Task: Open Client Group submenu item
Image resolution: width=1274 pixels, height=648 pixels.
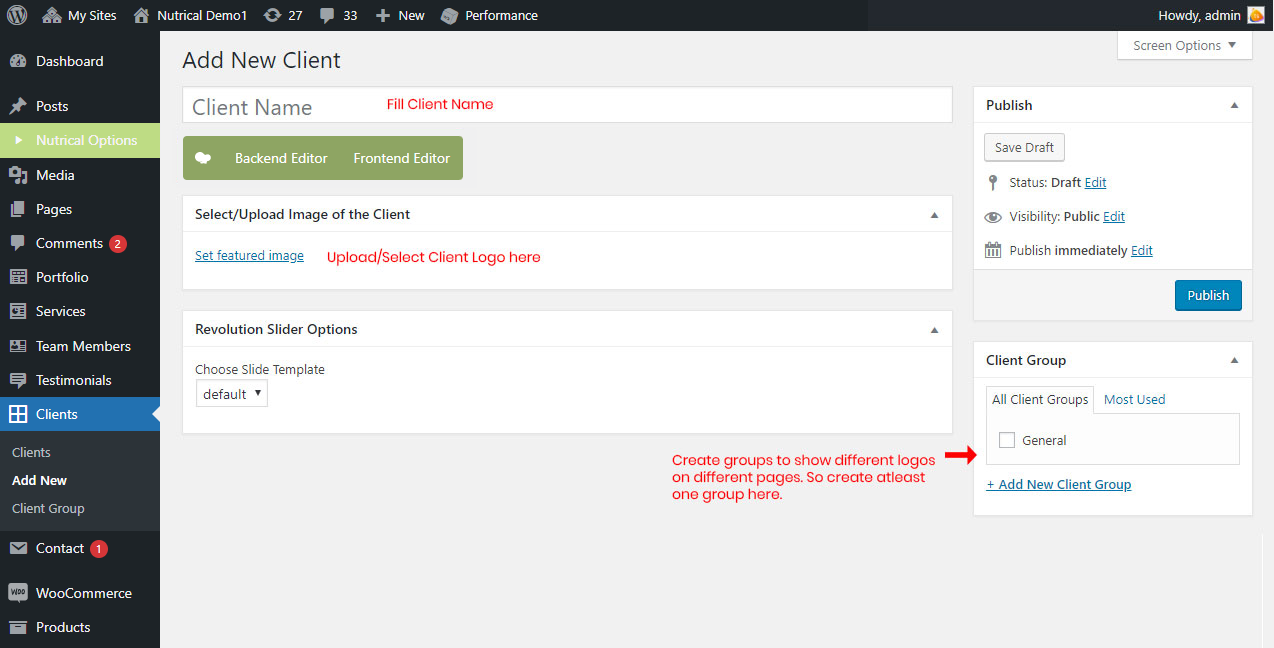Action: point(48,508)
